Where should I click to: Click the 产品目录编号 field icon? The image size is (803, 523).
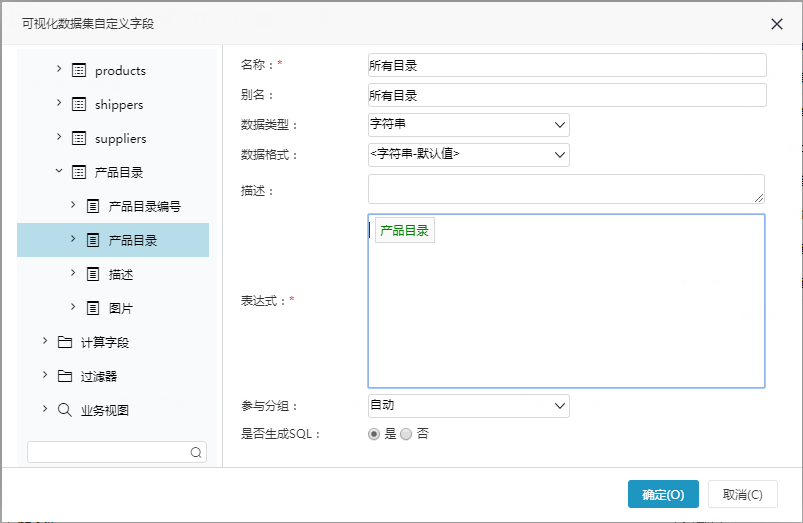[93, 206]
